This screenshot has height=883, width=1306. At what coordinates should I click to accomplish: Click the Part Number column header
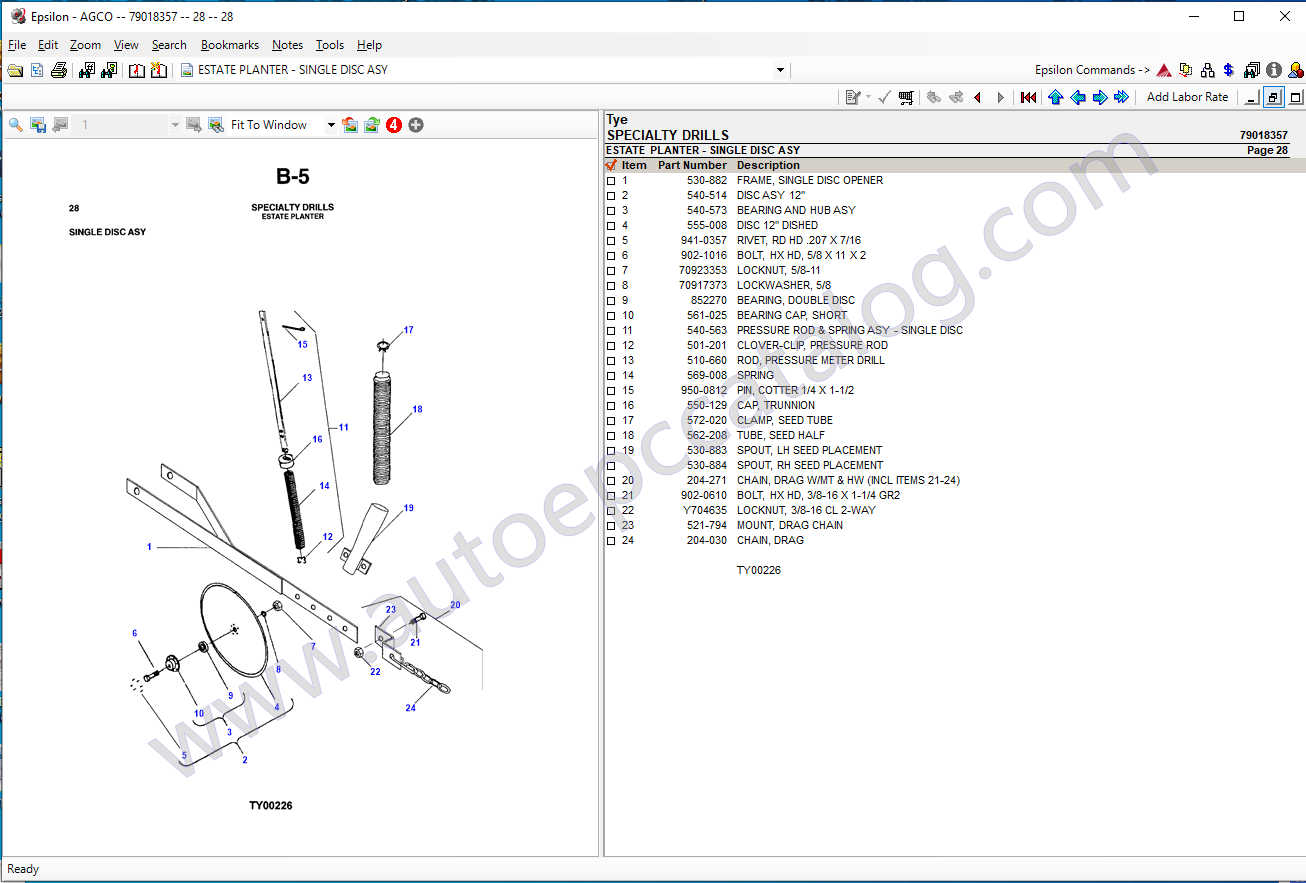[x=692, y=165]
